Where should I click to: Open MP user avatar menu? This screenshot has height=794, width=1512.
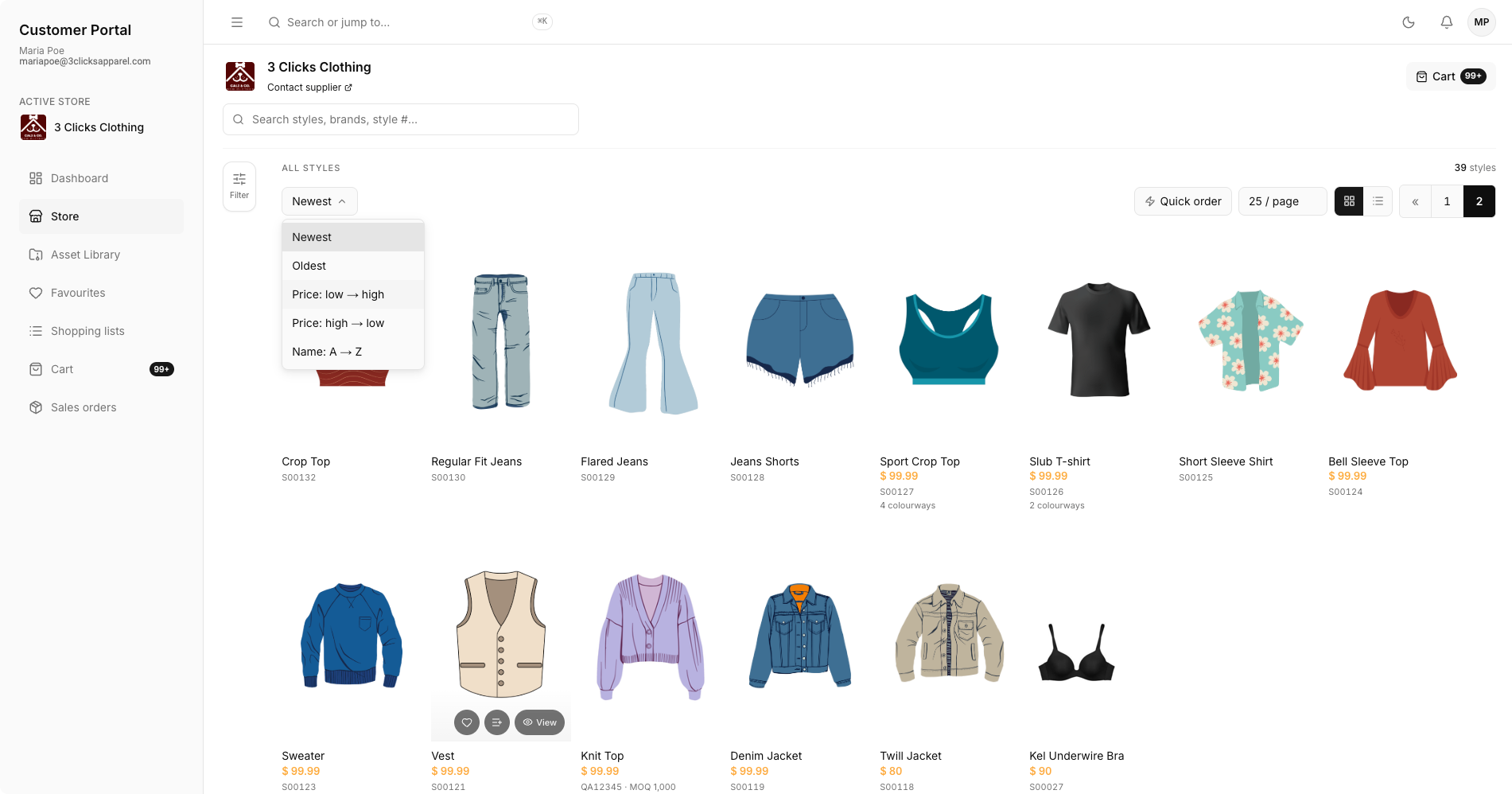(1481, 22)
